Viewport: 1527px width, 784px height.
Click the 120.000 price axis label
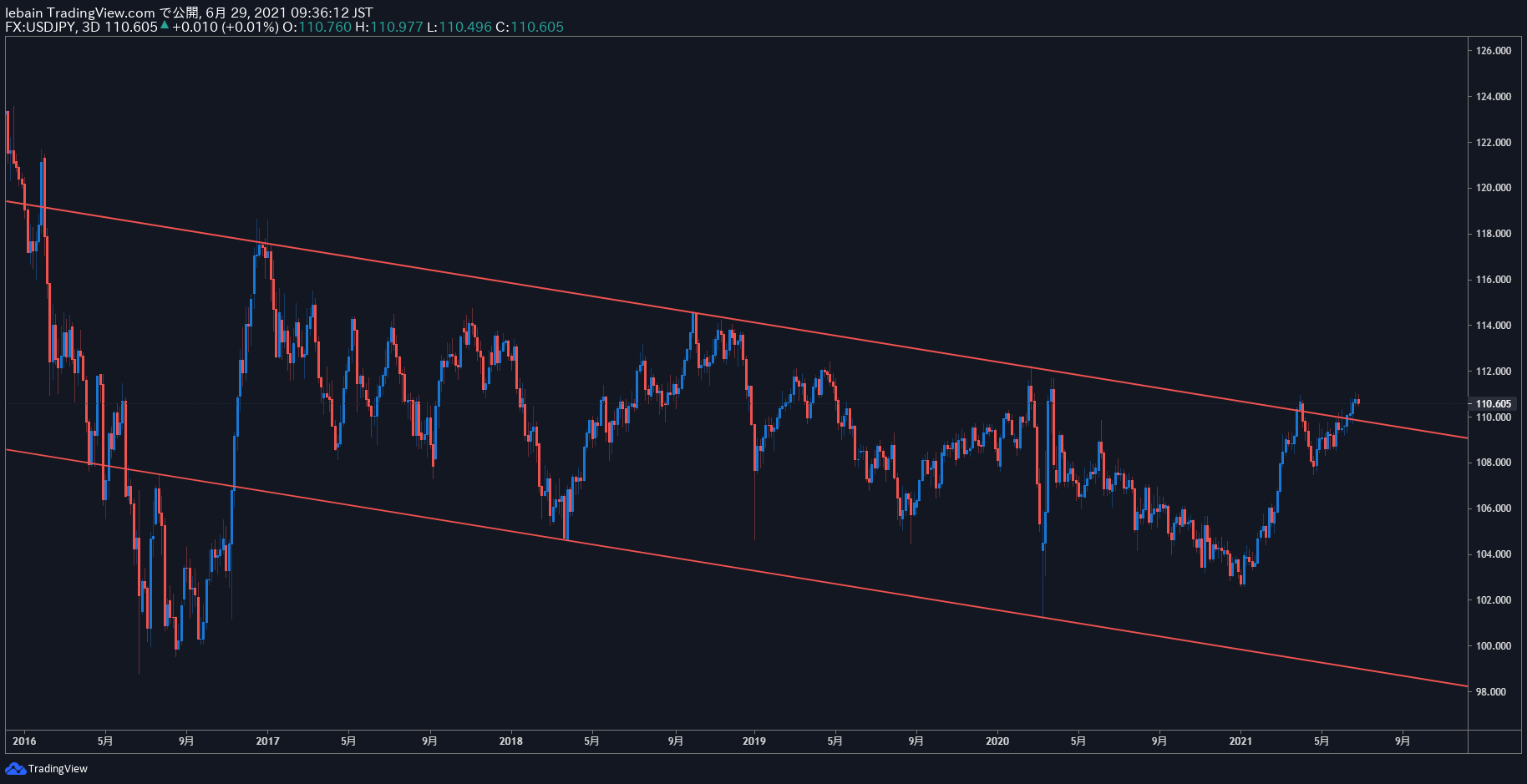click(x=1493, y=188)
